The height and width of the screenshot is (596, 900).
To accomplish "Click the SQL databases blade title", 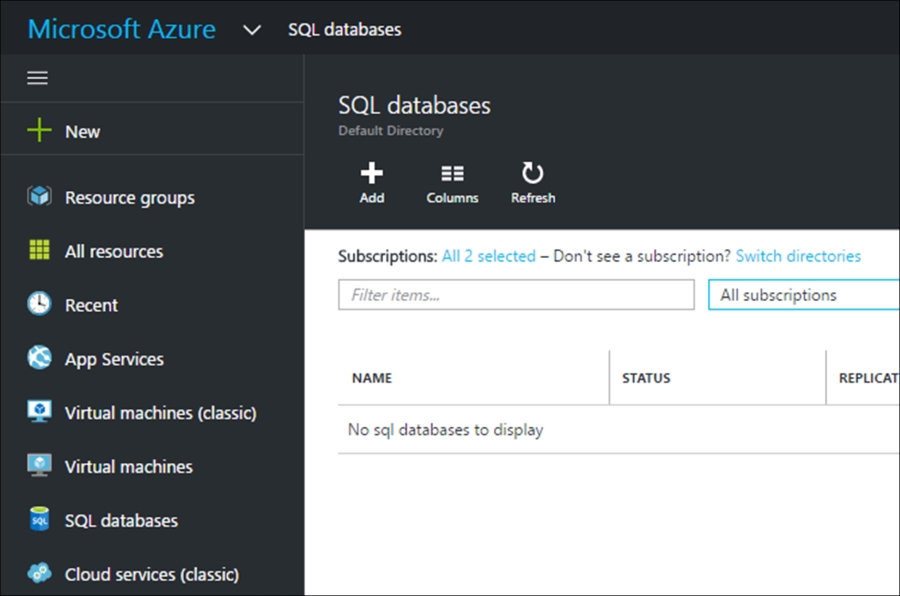I will pos(414,105).
